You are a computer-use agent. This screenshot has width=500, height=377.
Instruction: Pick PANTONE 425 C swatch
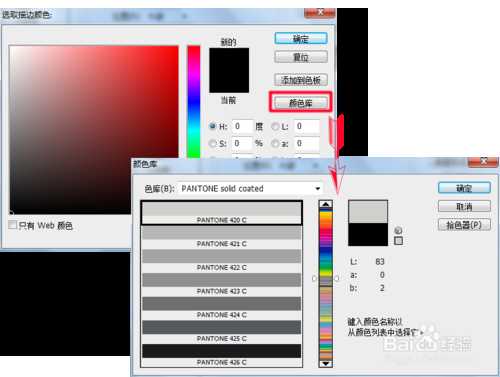point(222,331)
